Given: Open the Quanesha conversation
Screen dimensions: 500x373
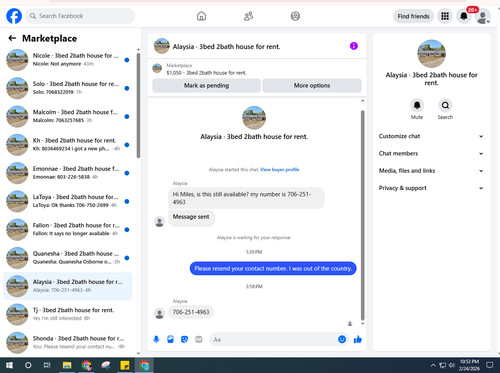Looking at the screenshot, I should 68,258.
